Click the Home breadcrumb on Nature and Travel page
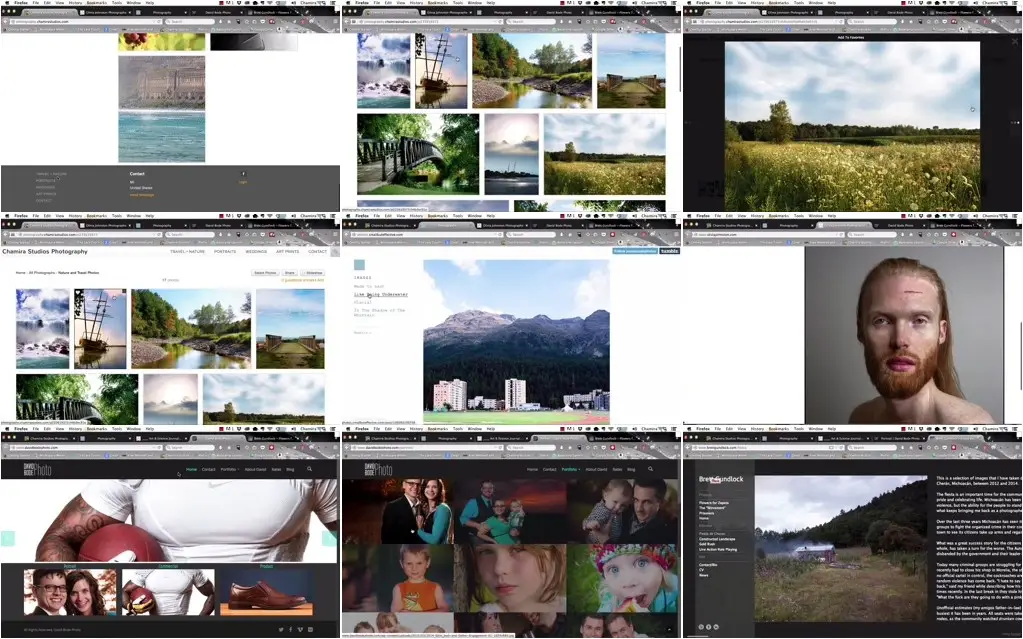Screen dimensions: 1023x639 [20, 273]
